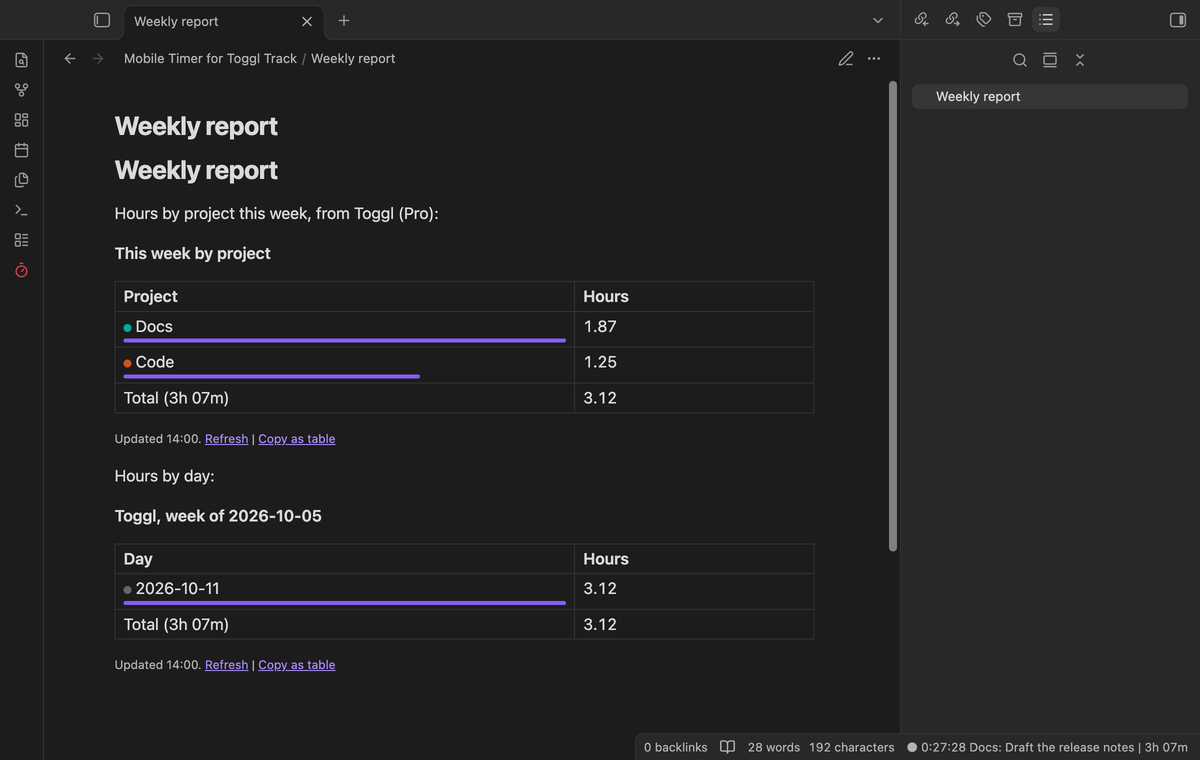
Task: Open a new tab with plus
Action: tap(343, 20)
